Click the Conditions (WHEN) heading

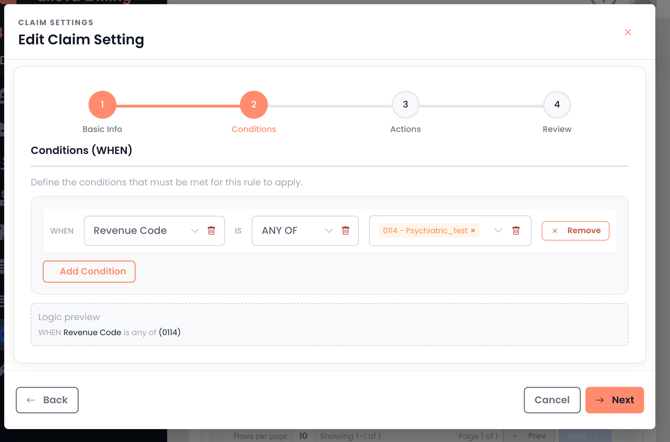pos(81,151)
